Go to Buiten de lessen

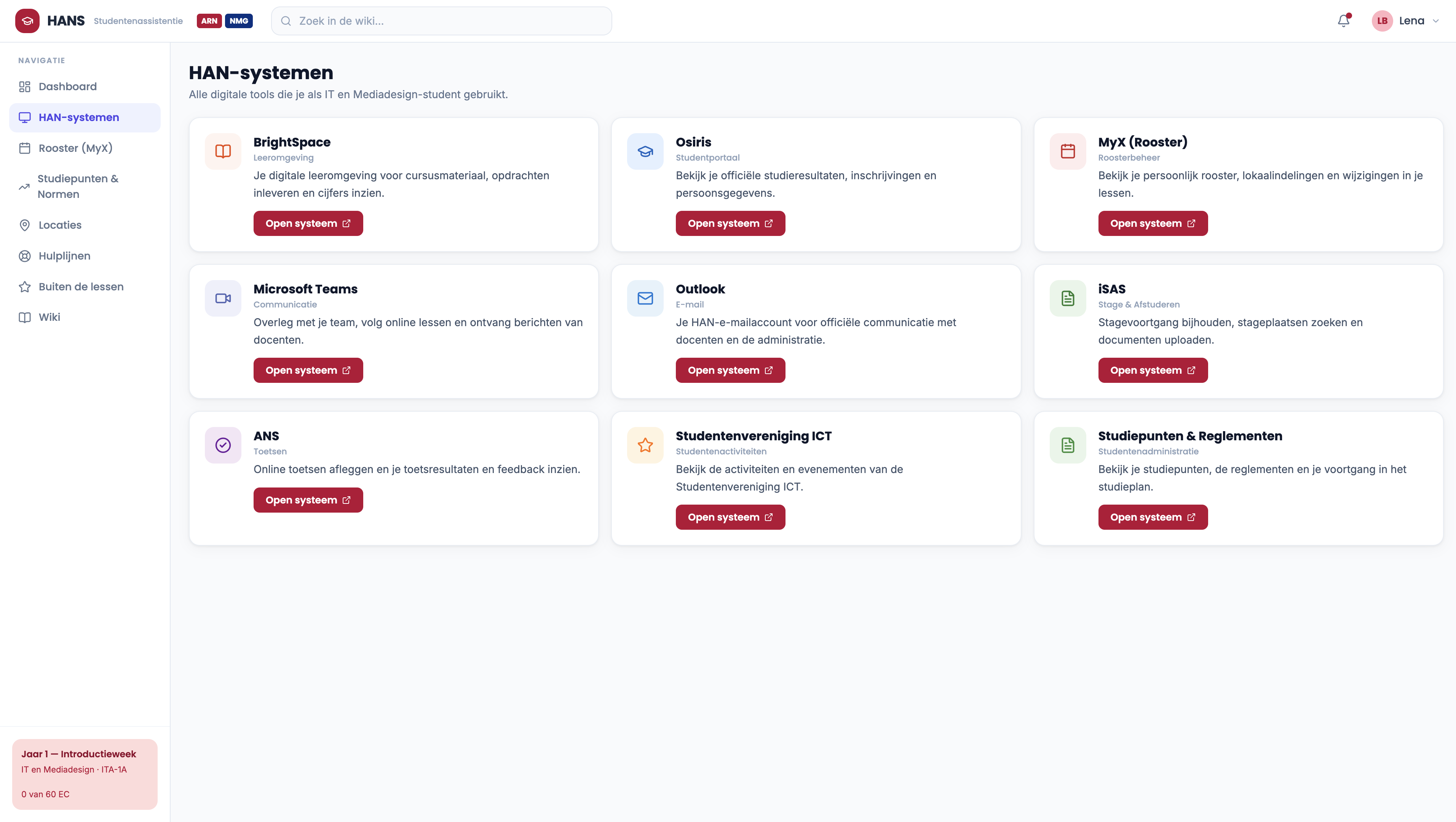click(85, 287)
